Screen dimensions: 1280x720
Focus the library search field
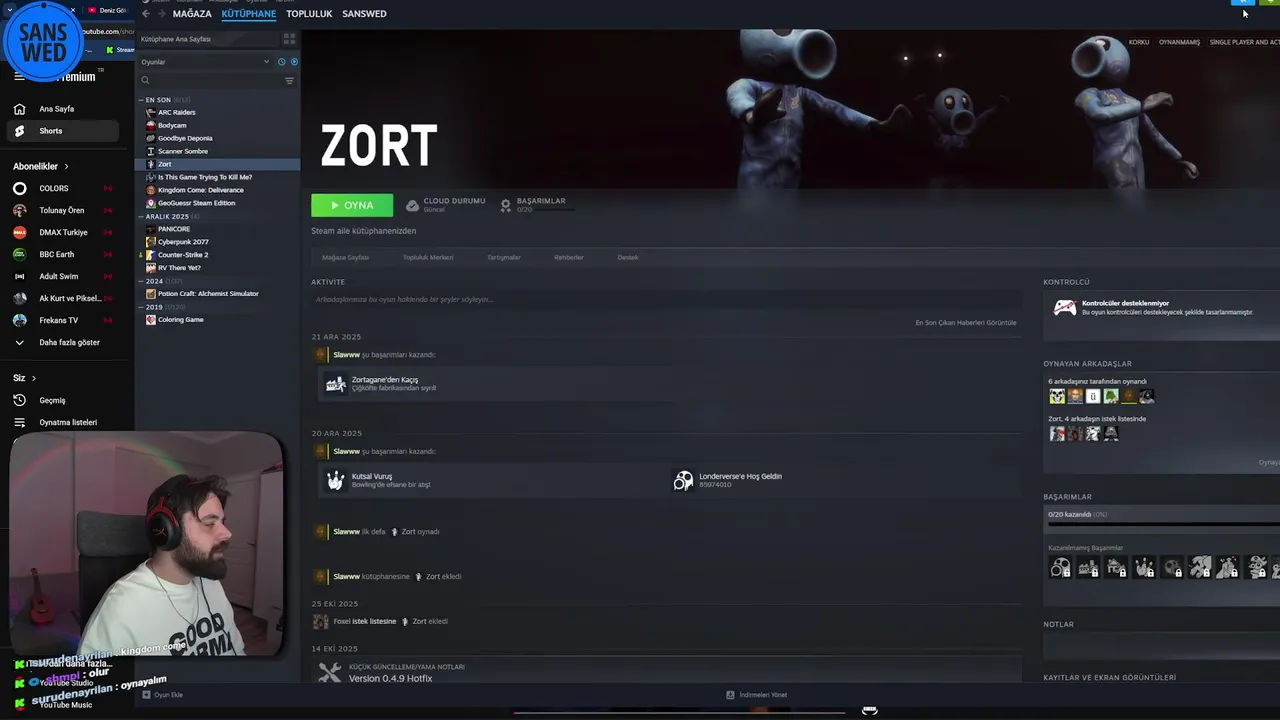210,80
